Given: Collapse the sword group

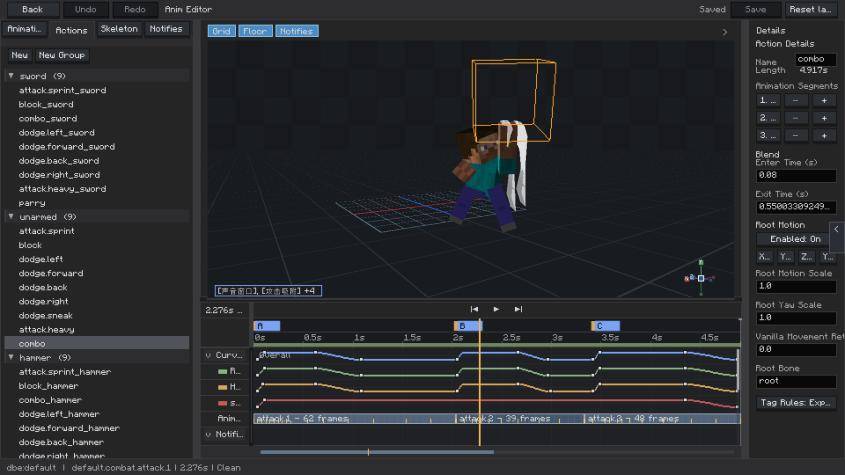Looking at the screenshot, I should pyautogui.click(x=11, y=76).
